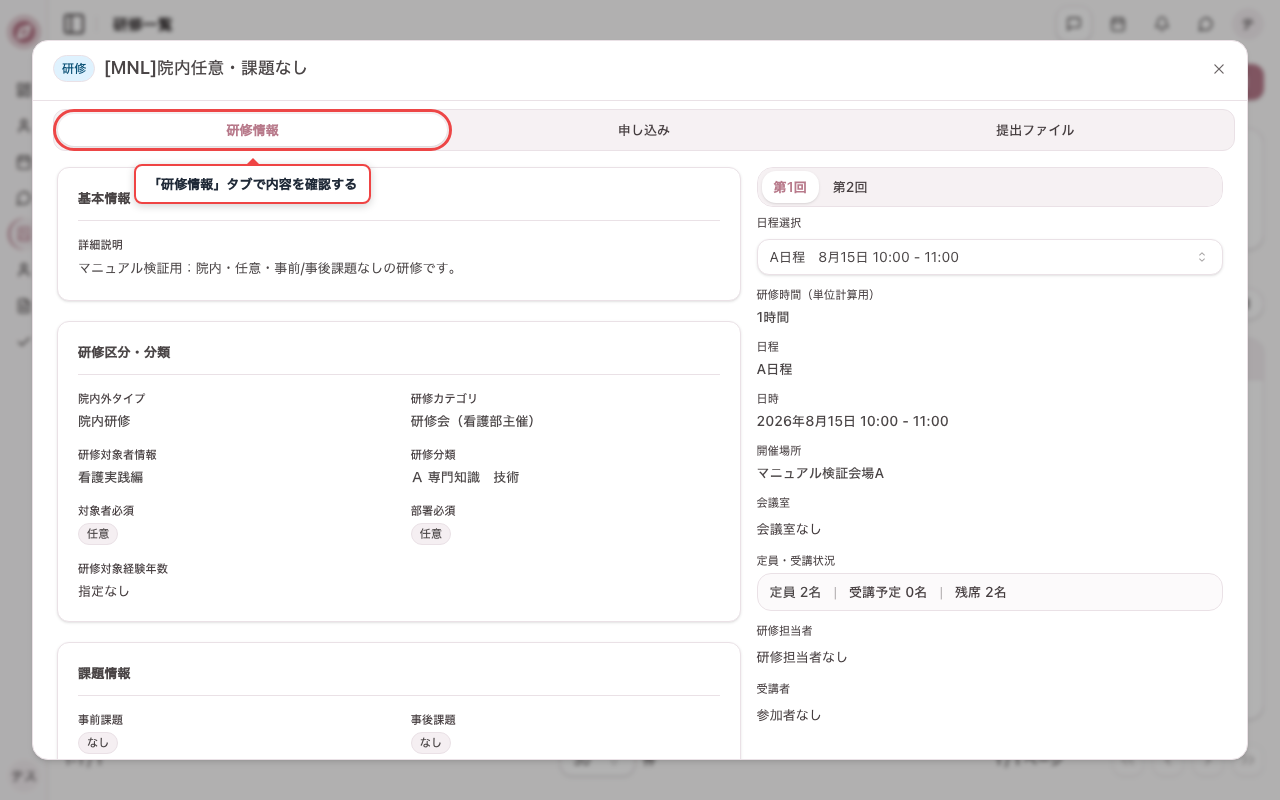Screen dimensions: 1280x800
Task: Click the venue マニュアル検証会場A
Action: click(821, 473)
